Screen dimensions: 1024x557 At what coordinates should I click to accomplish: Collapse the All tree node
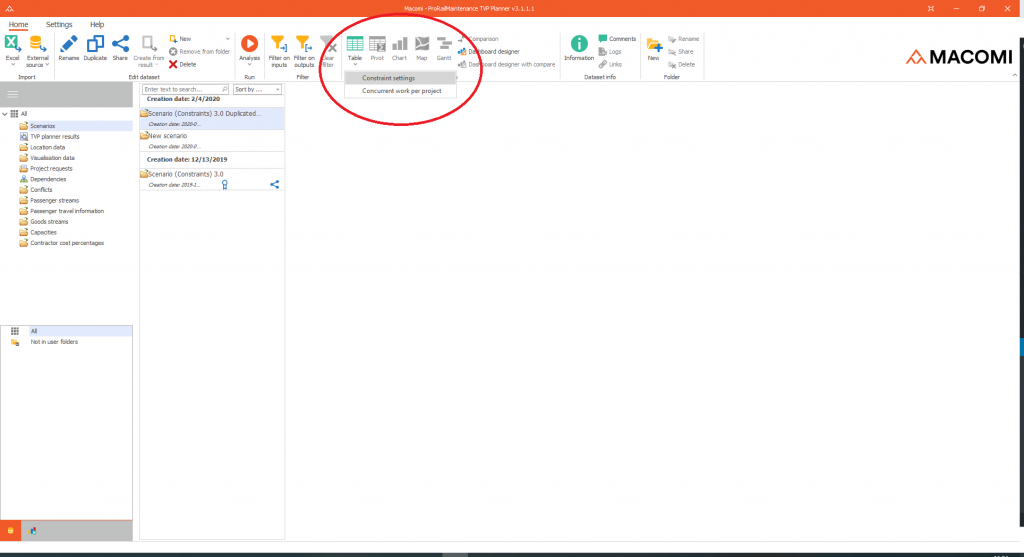coord(5,114)
